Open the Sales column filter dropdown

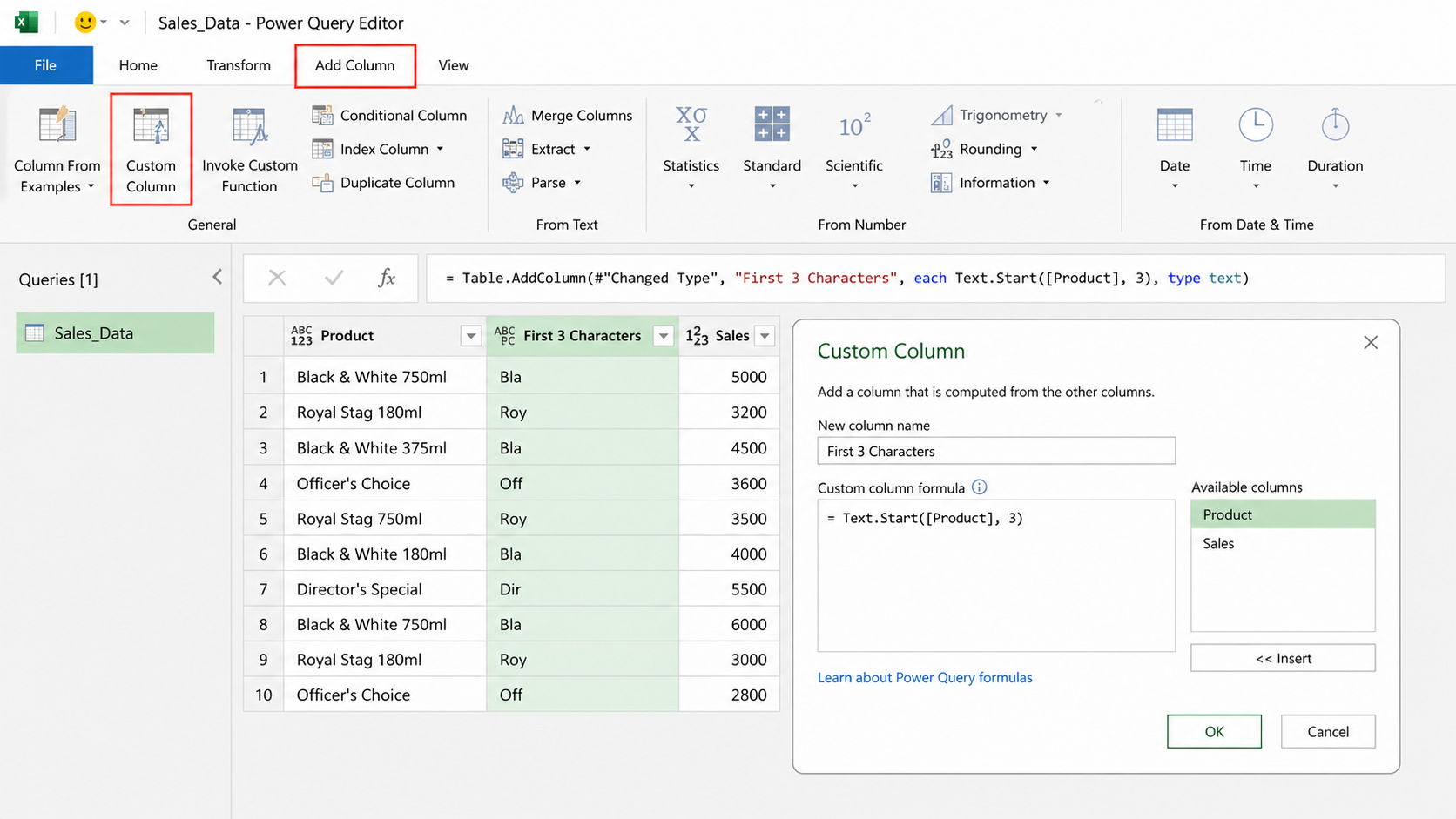pos(765,336)
